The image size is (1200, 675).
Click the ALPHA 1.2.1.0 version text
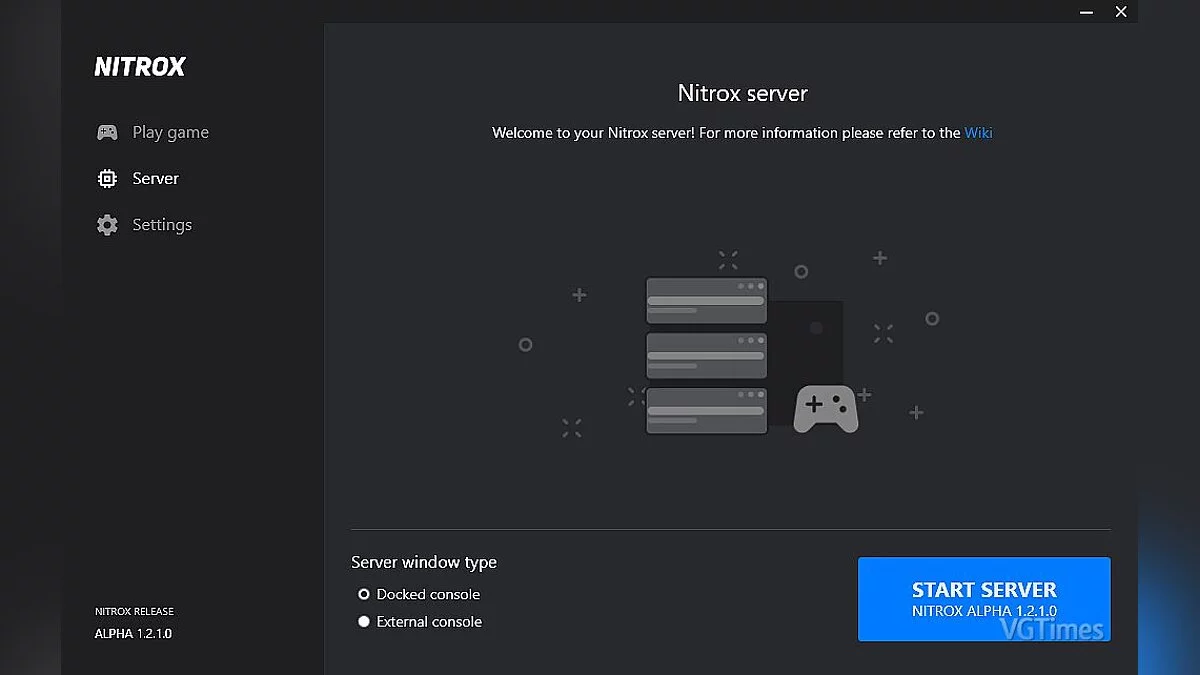(x=133, y=634)
